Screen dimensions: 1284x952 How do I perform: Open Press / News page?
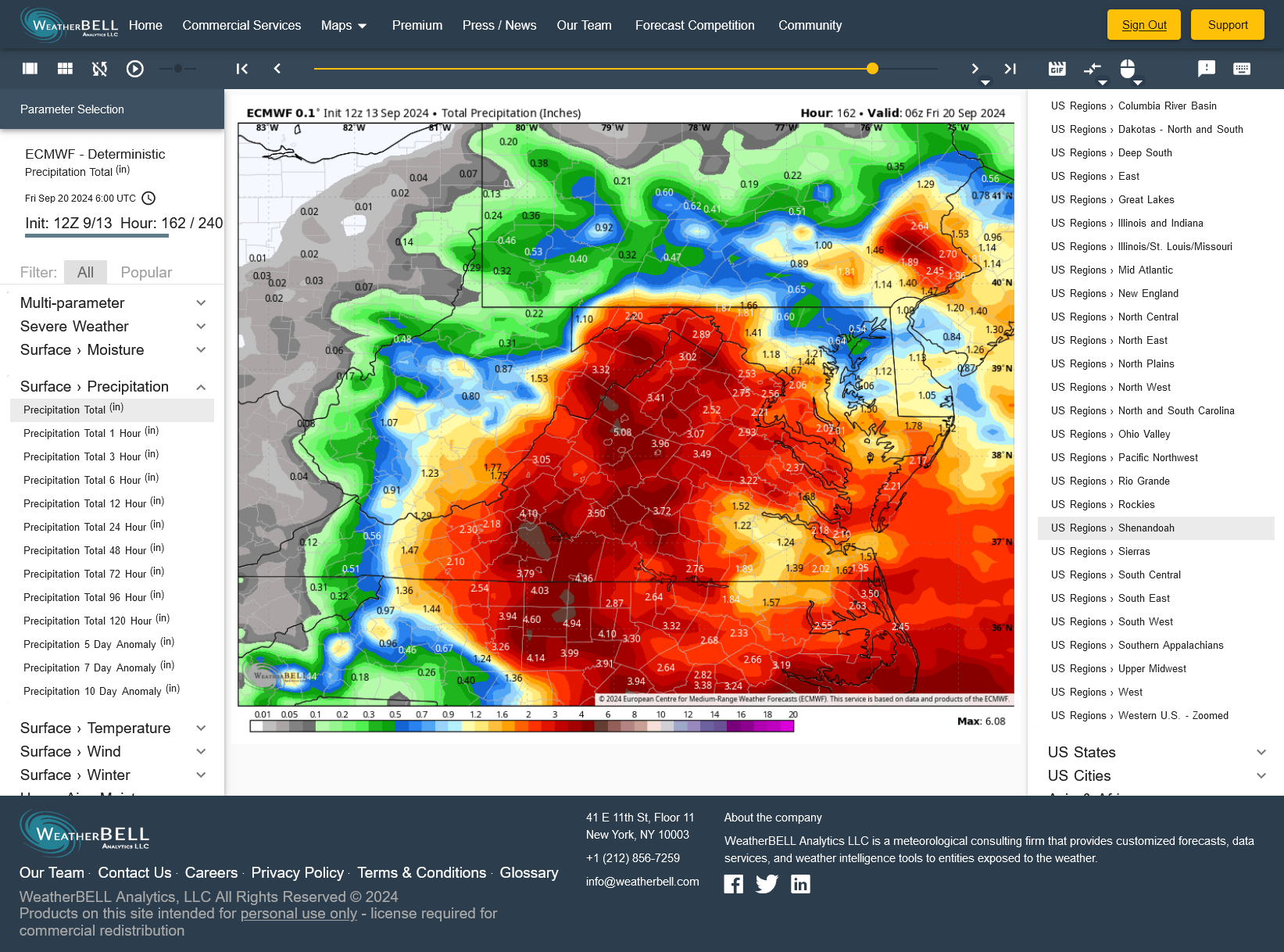tap(499, 25)
